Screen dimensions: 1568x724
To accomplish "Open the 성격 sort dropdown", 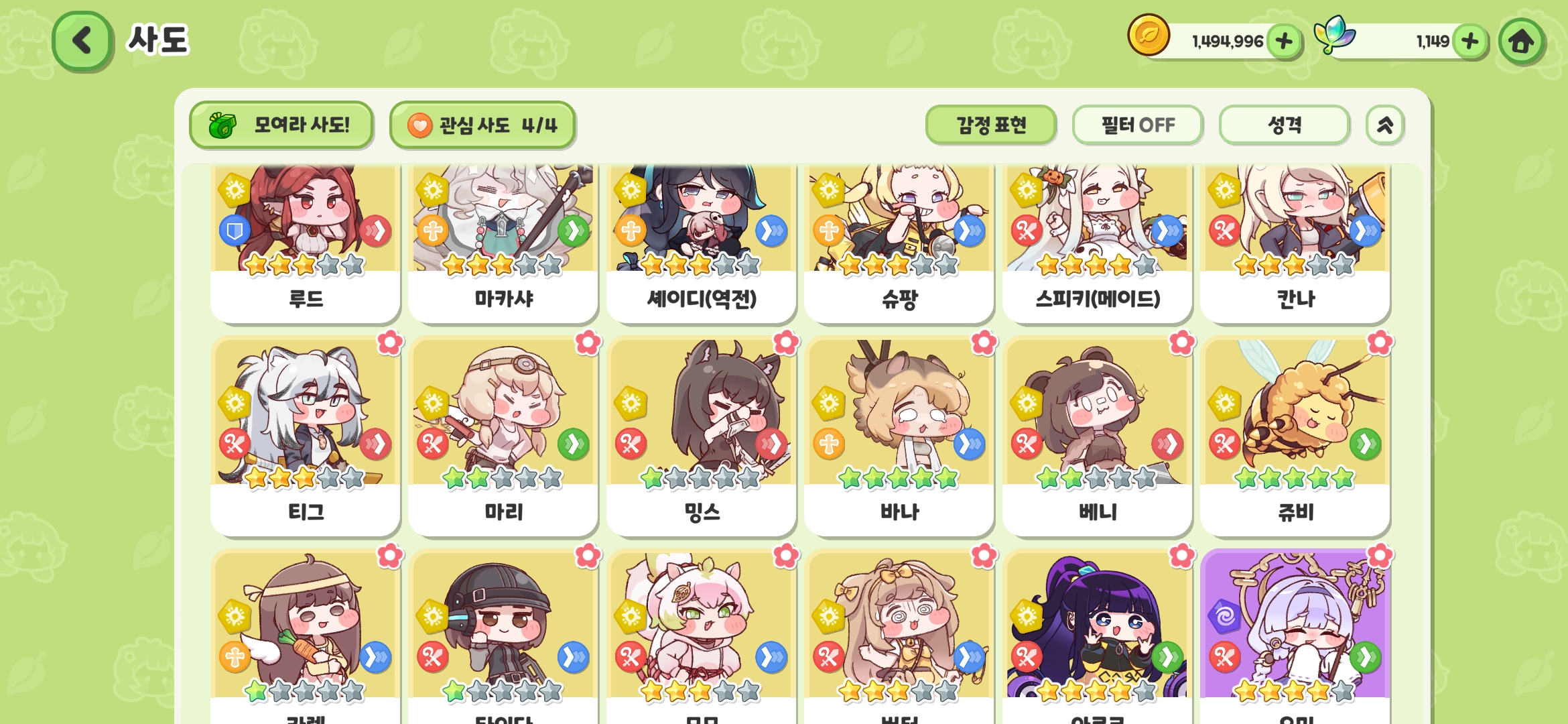I will (1284, 125).
